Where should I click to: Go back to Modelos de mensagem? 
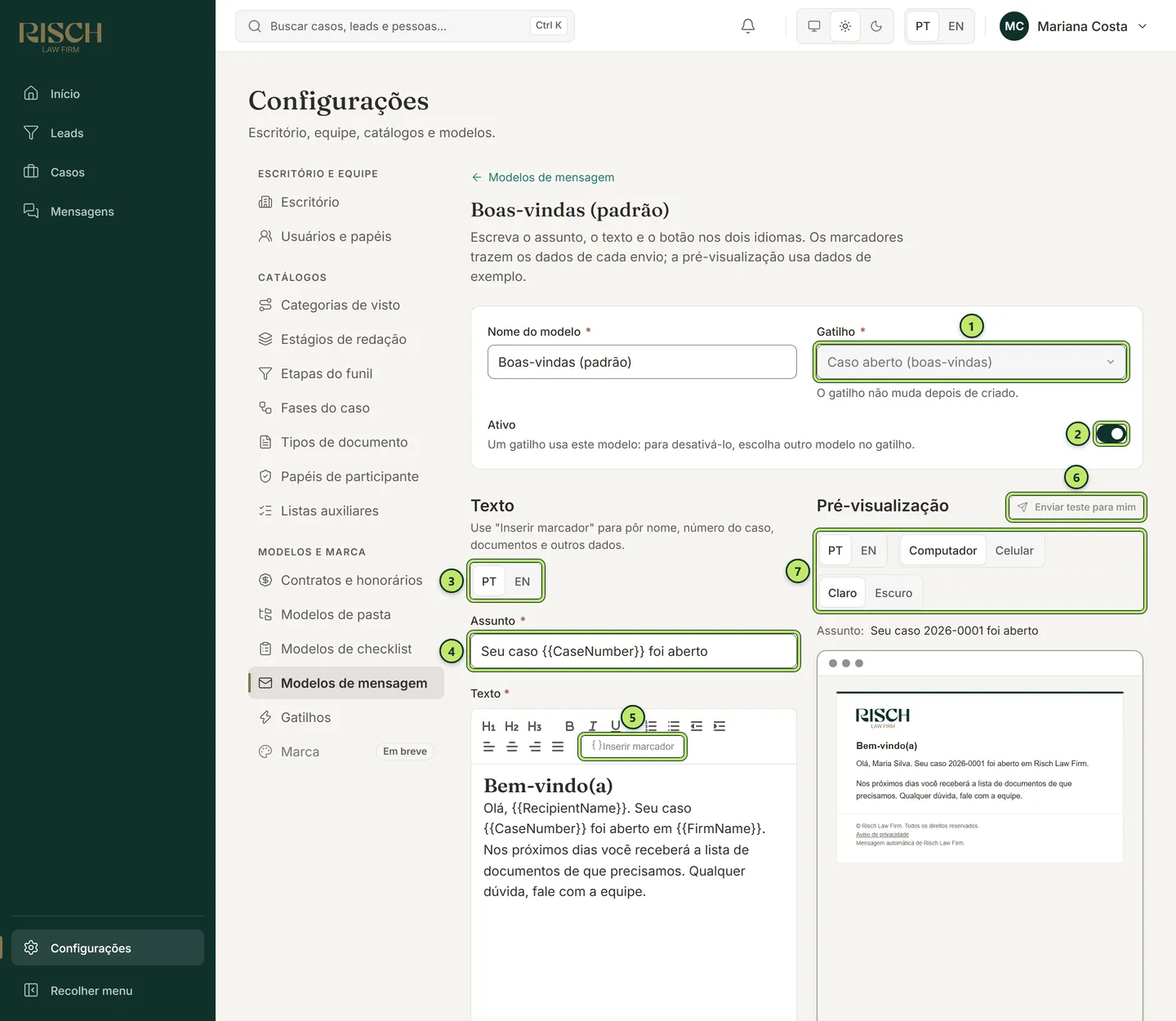pos(543,177)
